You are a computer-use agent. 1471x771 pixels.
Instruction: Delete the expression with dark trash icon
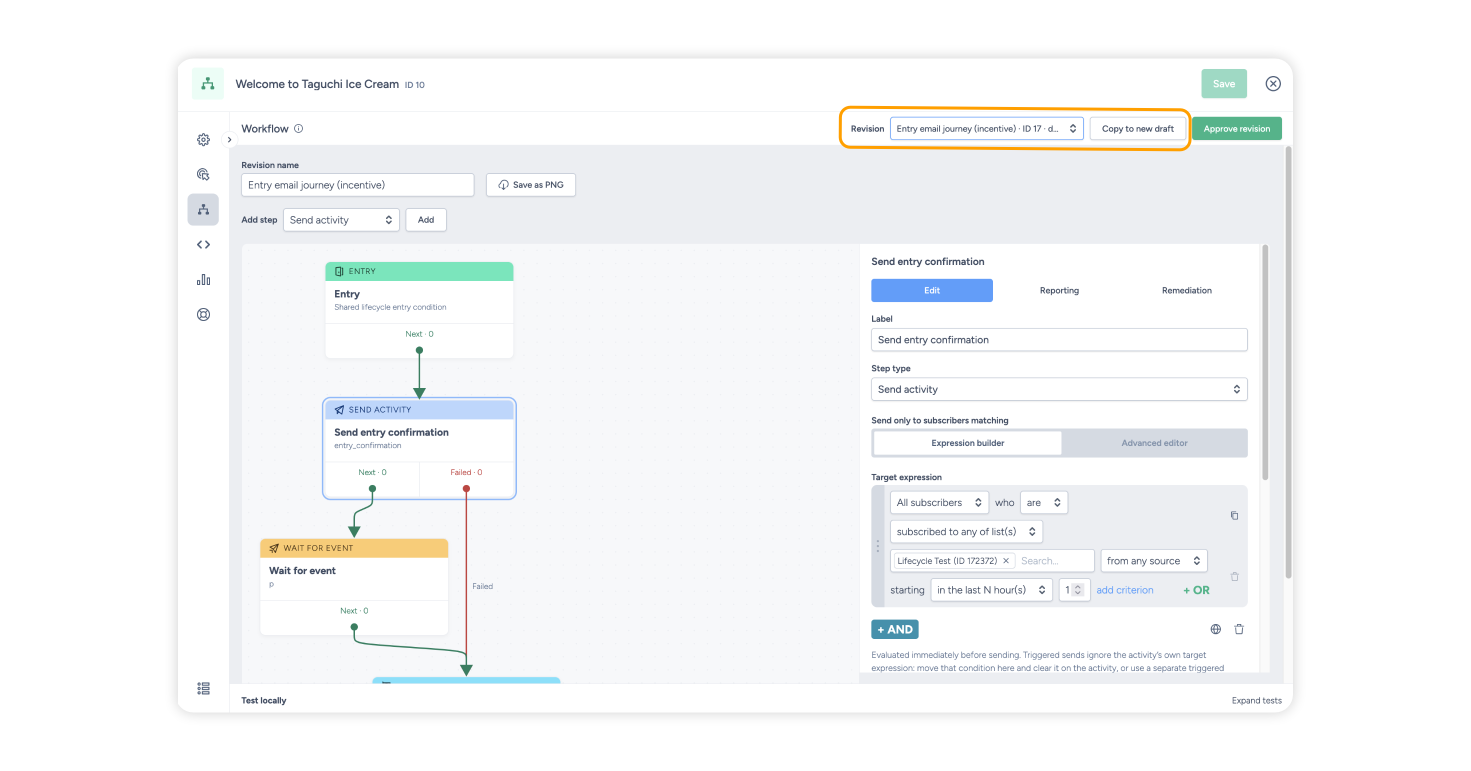(1239, 629)
